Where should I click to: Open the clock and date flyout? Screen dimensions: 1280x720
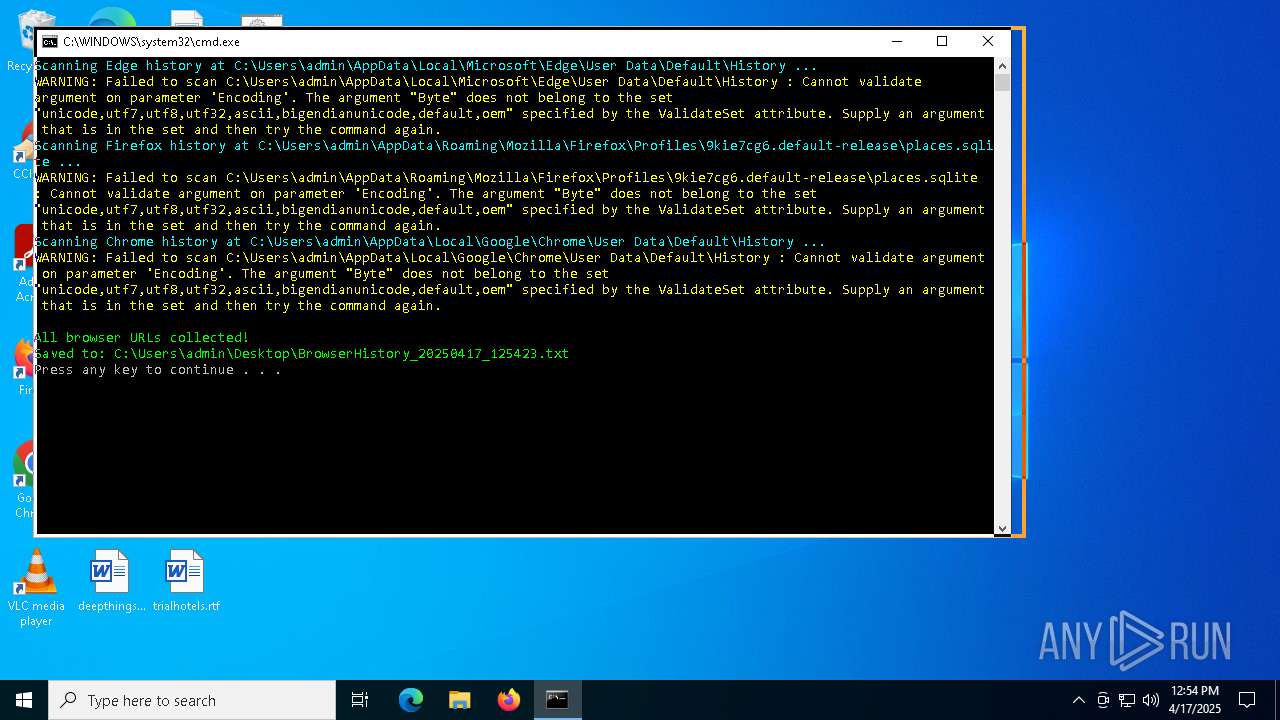[x=1195, y=700]
